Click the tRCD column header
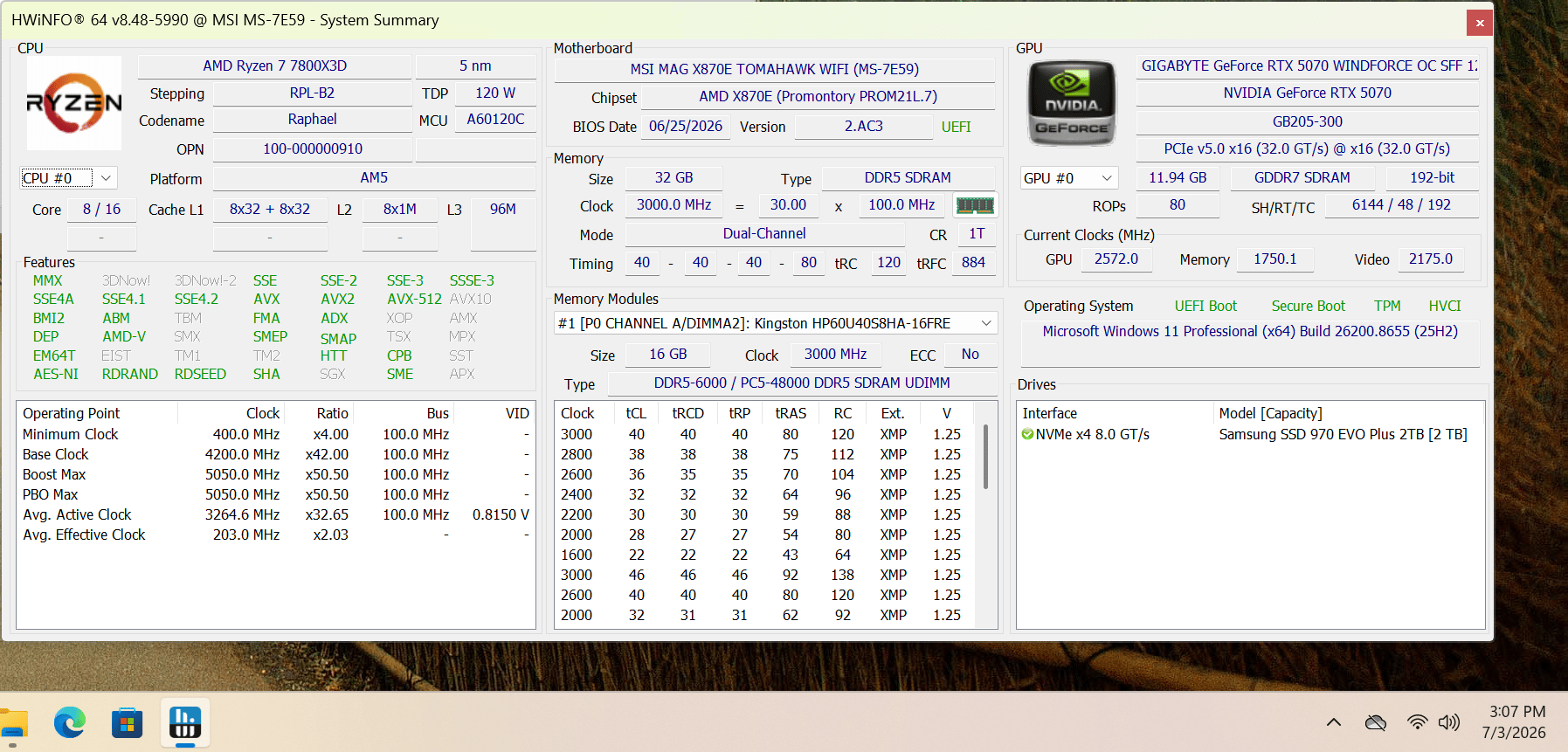 point(687,414)
